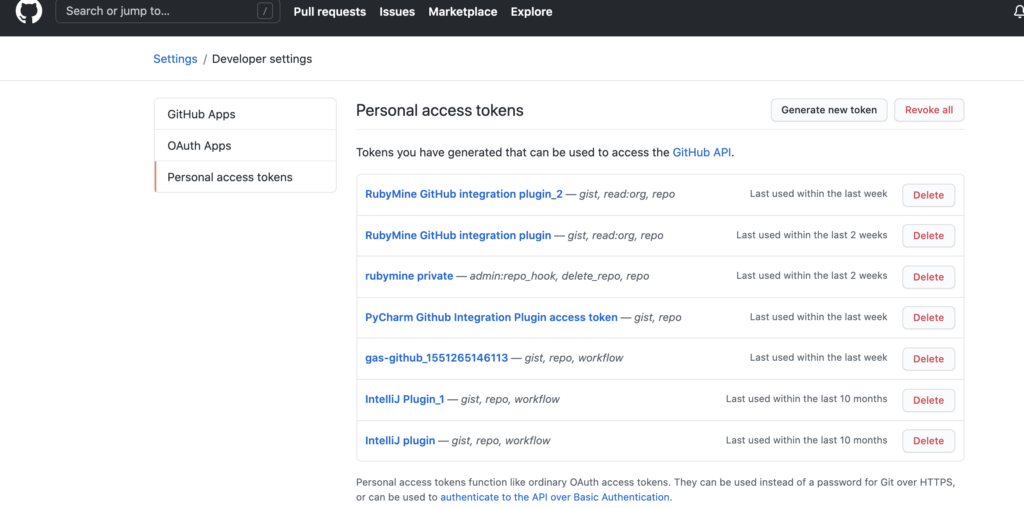The height and width of the screenshot is (508, 1024).
Task: Open Pull requests in top navigation
Action: [x=330, y=12]
